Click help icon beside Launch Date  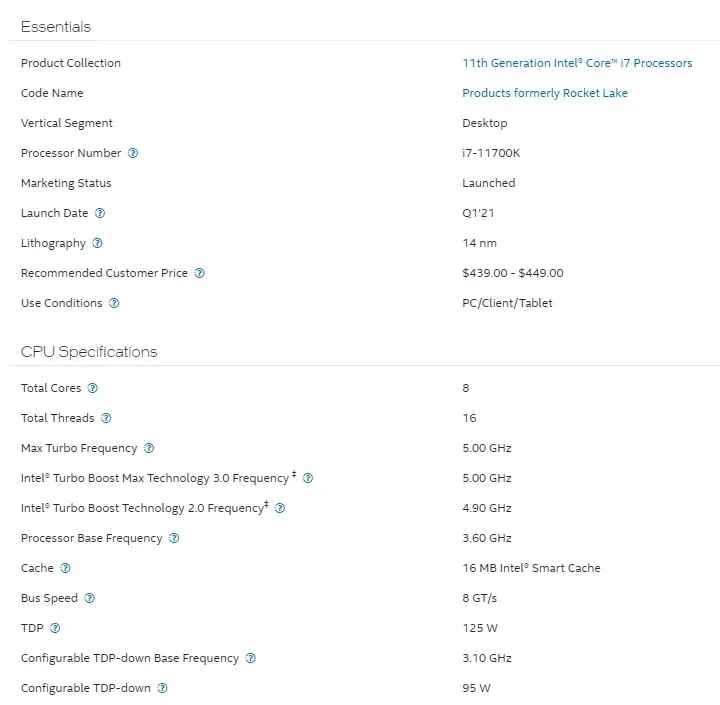click(100, 213)
